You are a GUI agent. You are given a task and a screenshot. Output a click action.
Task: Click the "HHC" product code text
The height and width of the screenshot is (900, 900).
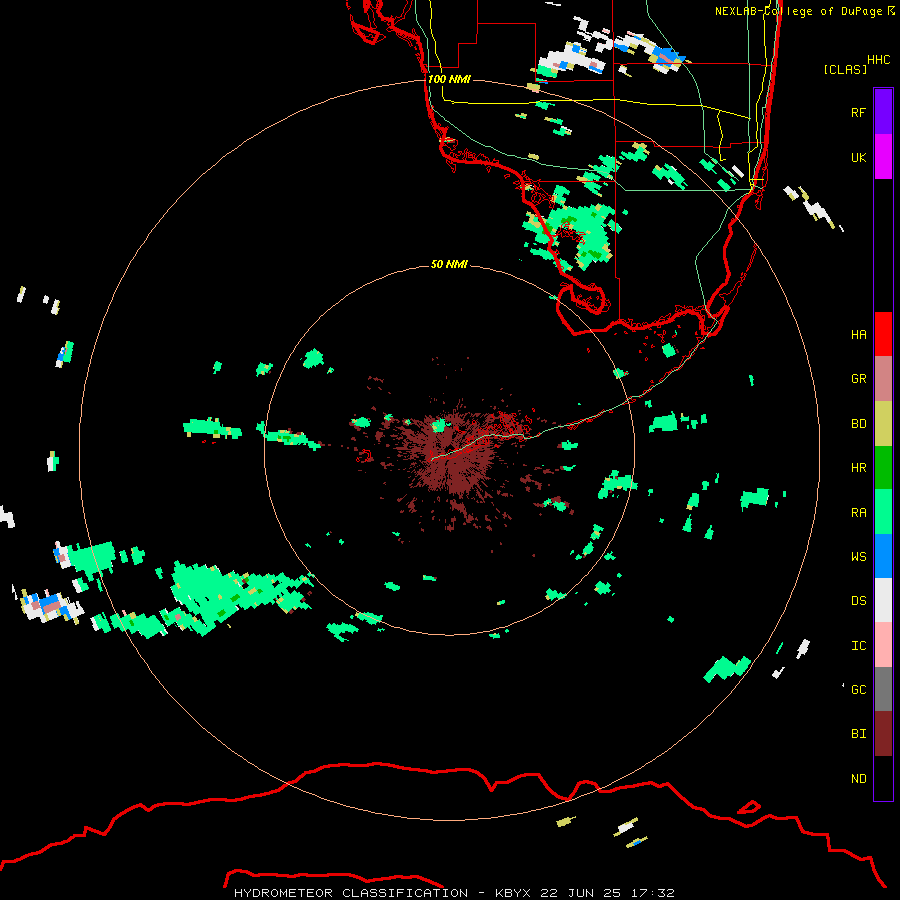click(x=878, y=60)
